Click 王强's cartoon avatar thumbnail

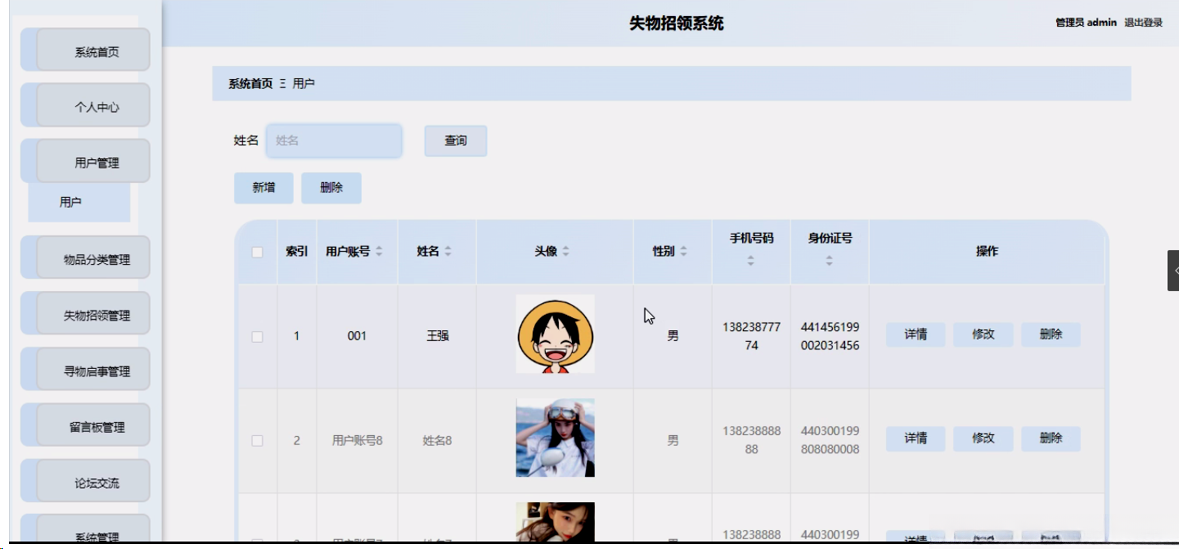[555, 334]
